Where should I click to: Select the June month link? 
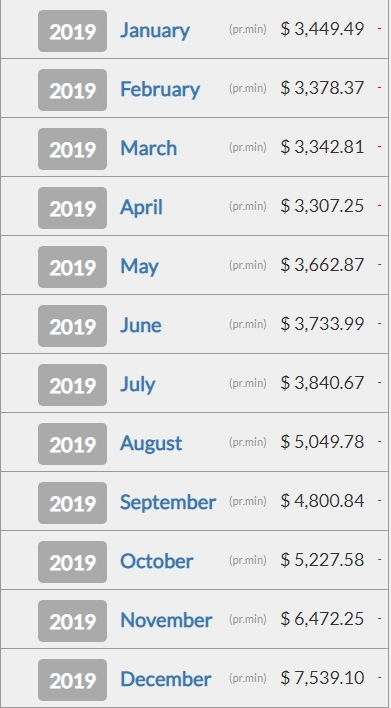140,325
